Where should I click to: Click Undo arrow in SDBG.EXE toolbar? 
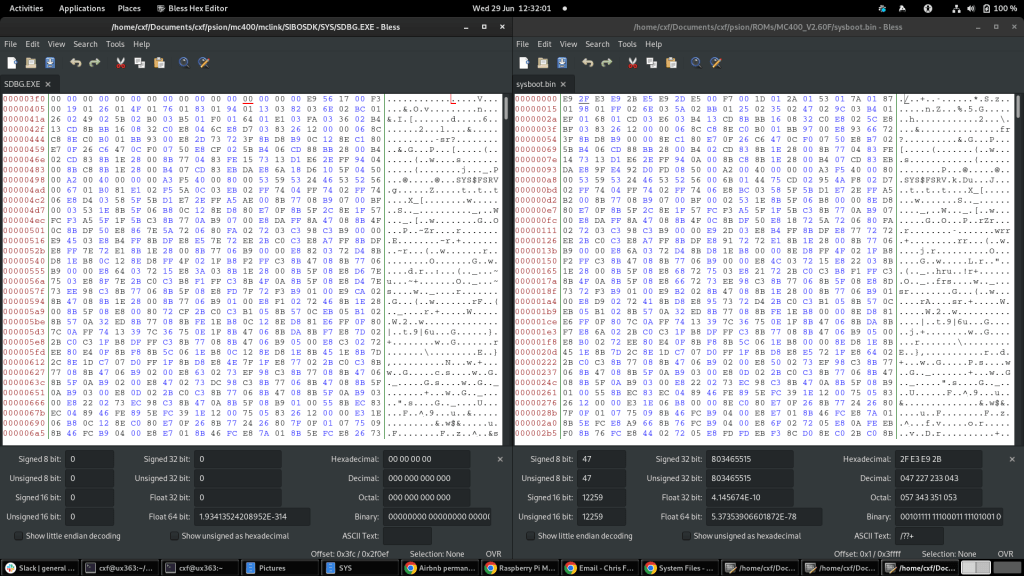pyautogui.click(x=76, y=63)
